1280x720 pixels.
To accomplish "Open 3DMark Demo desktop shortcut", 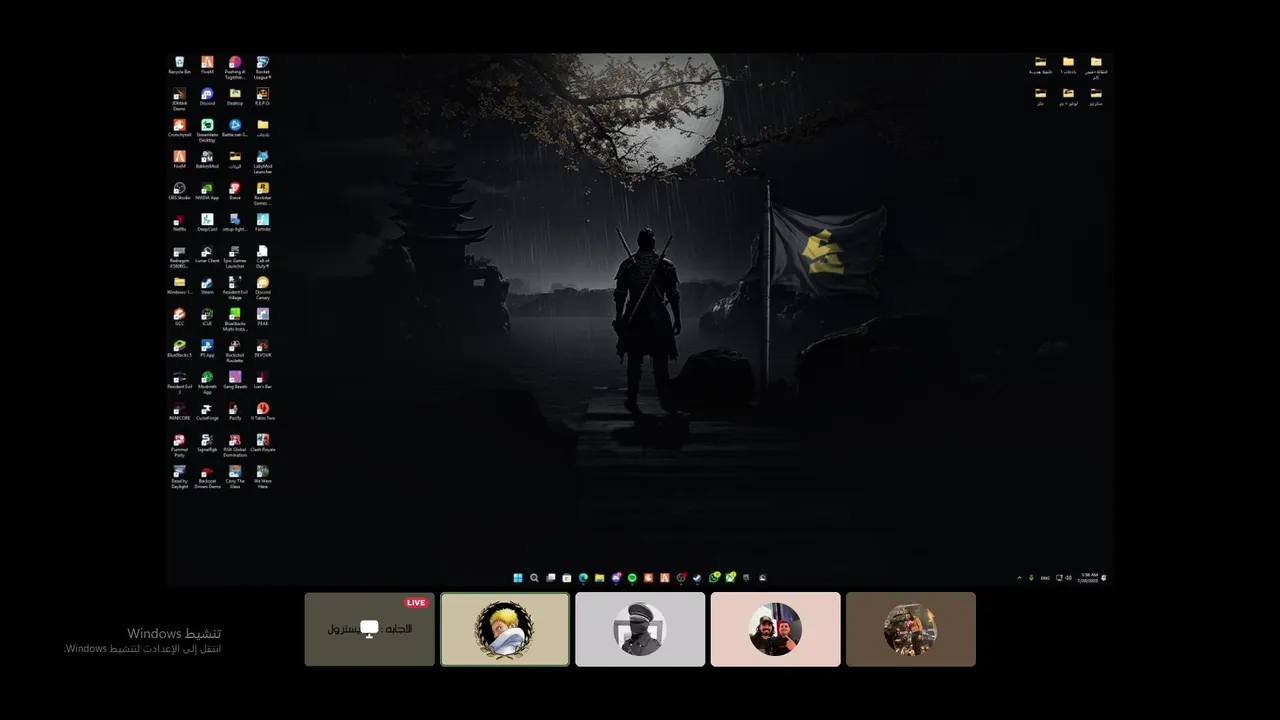I will 179,99.
